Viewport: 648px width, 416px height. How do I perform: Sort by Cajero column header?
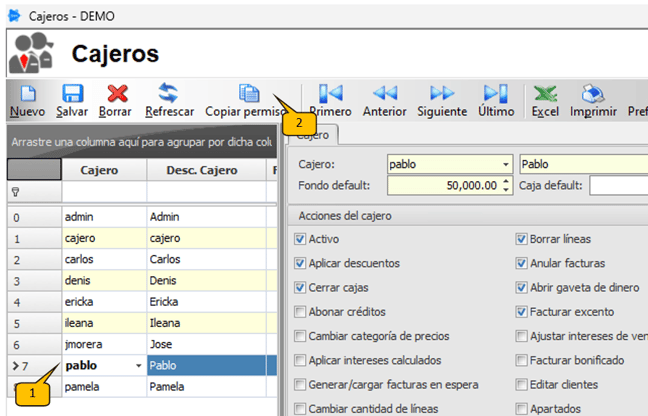coord(104,170)
